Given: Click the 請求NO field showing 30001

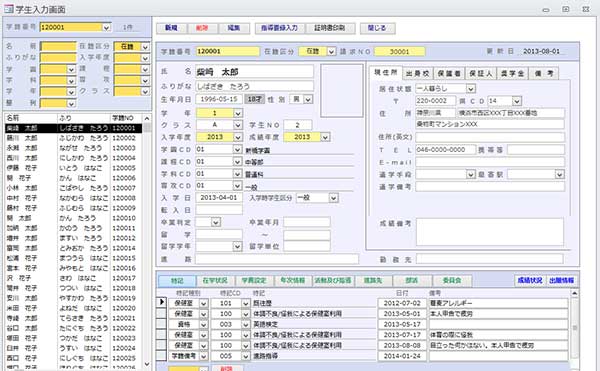Looking at the screenshot, I should click(x=399, y=52).
